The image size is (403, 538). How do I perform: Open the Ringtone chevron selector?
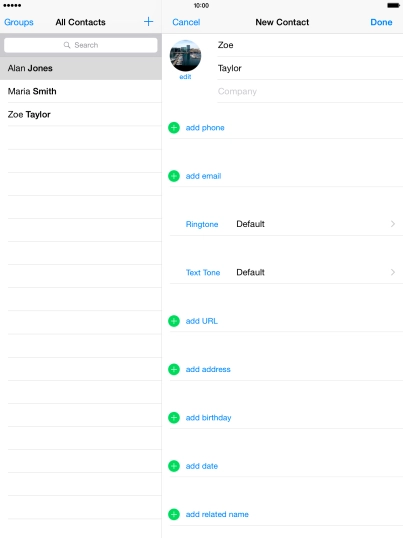pyautogui.click(x=393, y=224)
